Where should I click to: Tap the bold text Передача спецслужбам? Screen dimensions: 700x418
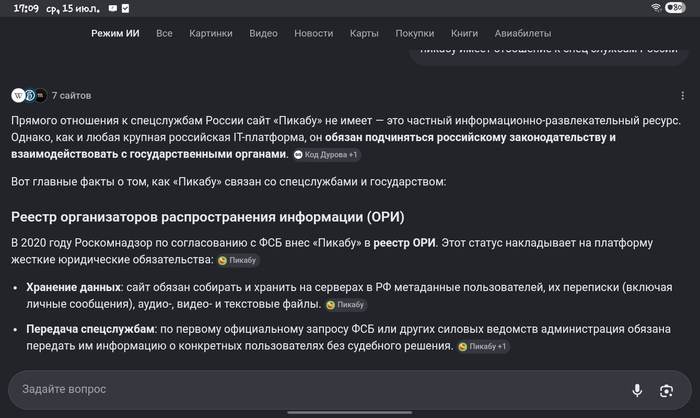(90, 329)
